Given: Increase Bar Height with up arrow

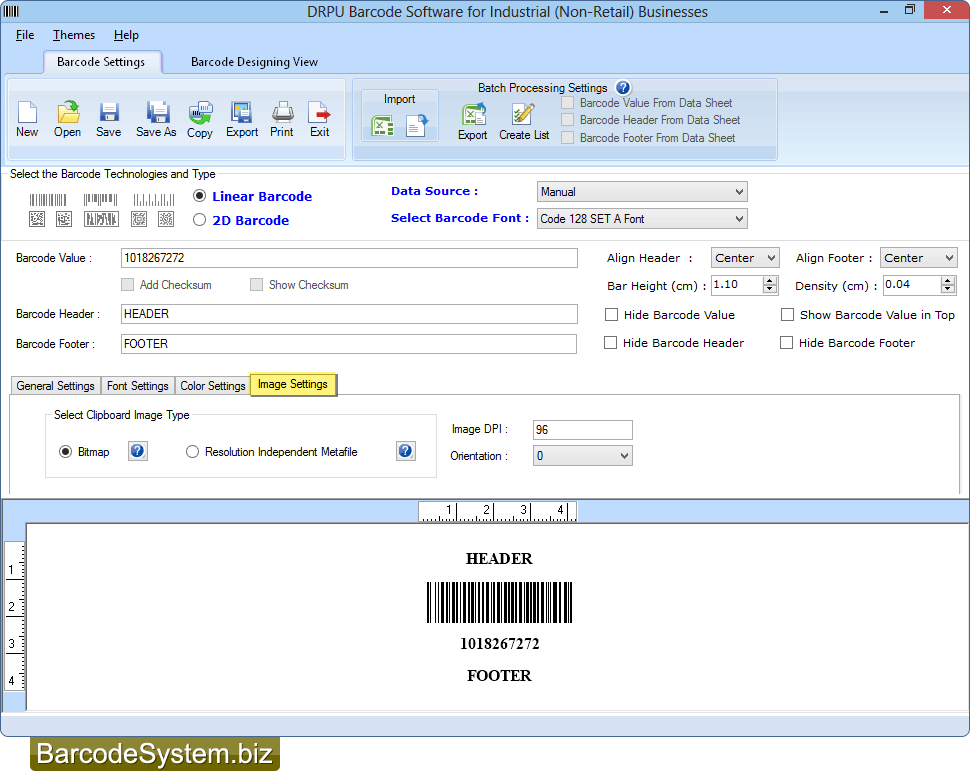Looking at the screenshot, I should [x=770, y=280].
